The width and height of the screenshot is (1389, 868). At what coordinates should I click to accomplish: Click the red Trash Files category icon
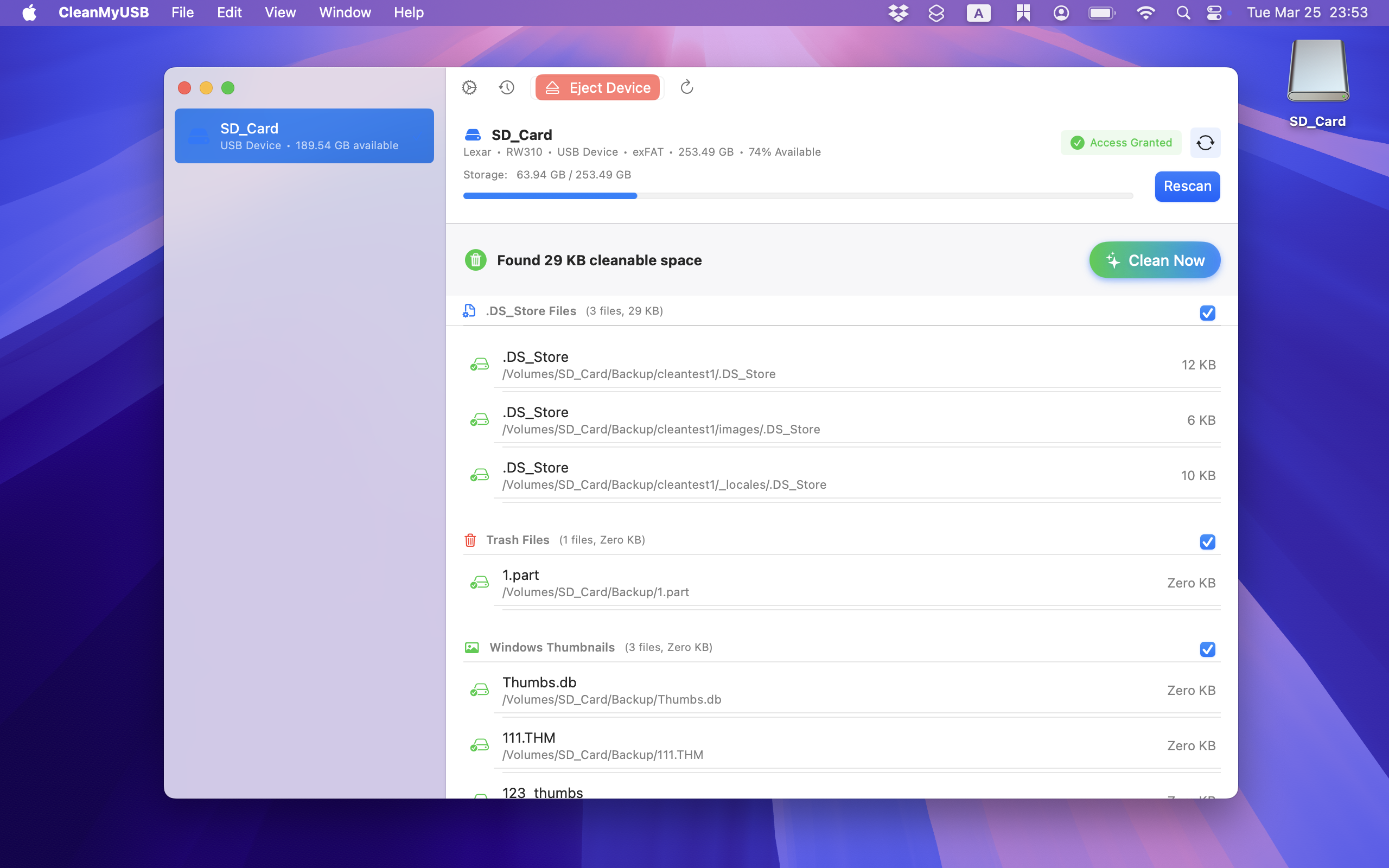(470, 540)
